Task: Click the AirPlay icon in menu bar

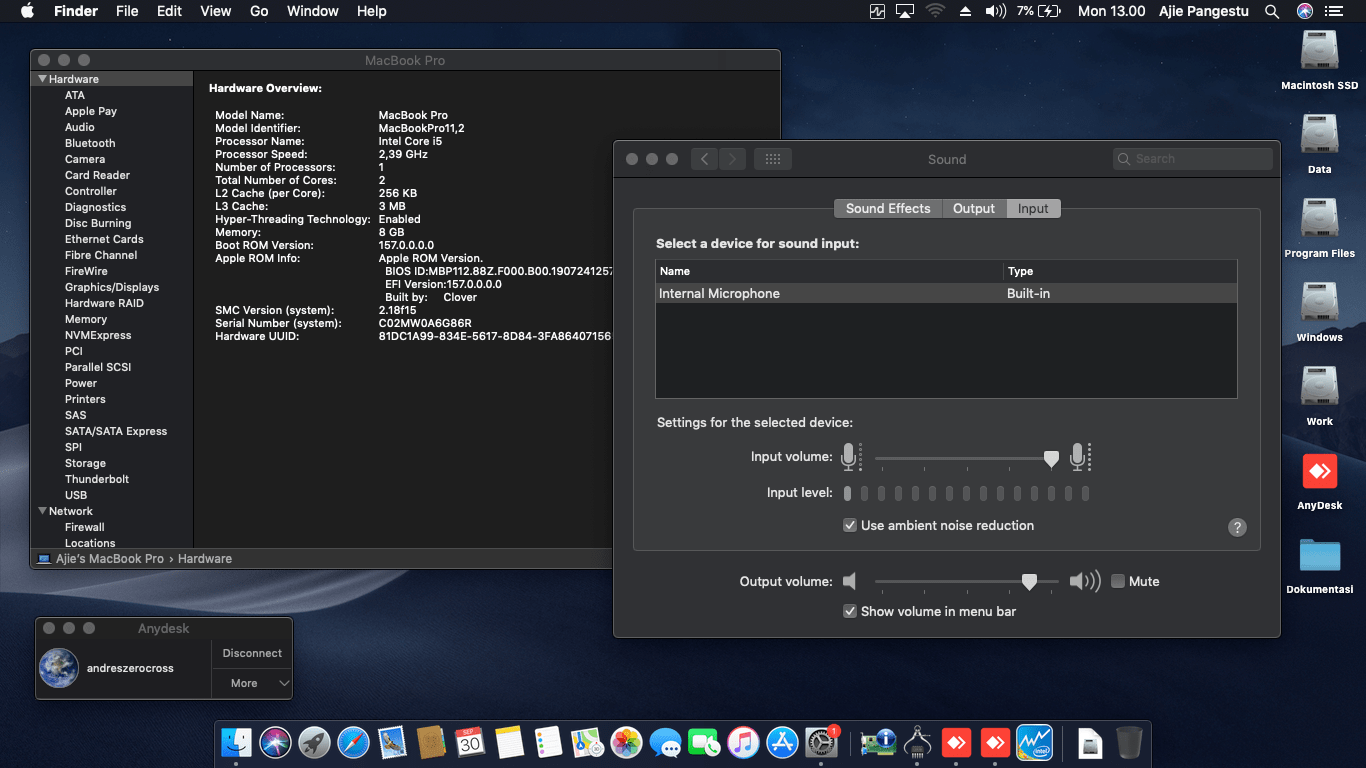Action: (x=905, y=11)
